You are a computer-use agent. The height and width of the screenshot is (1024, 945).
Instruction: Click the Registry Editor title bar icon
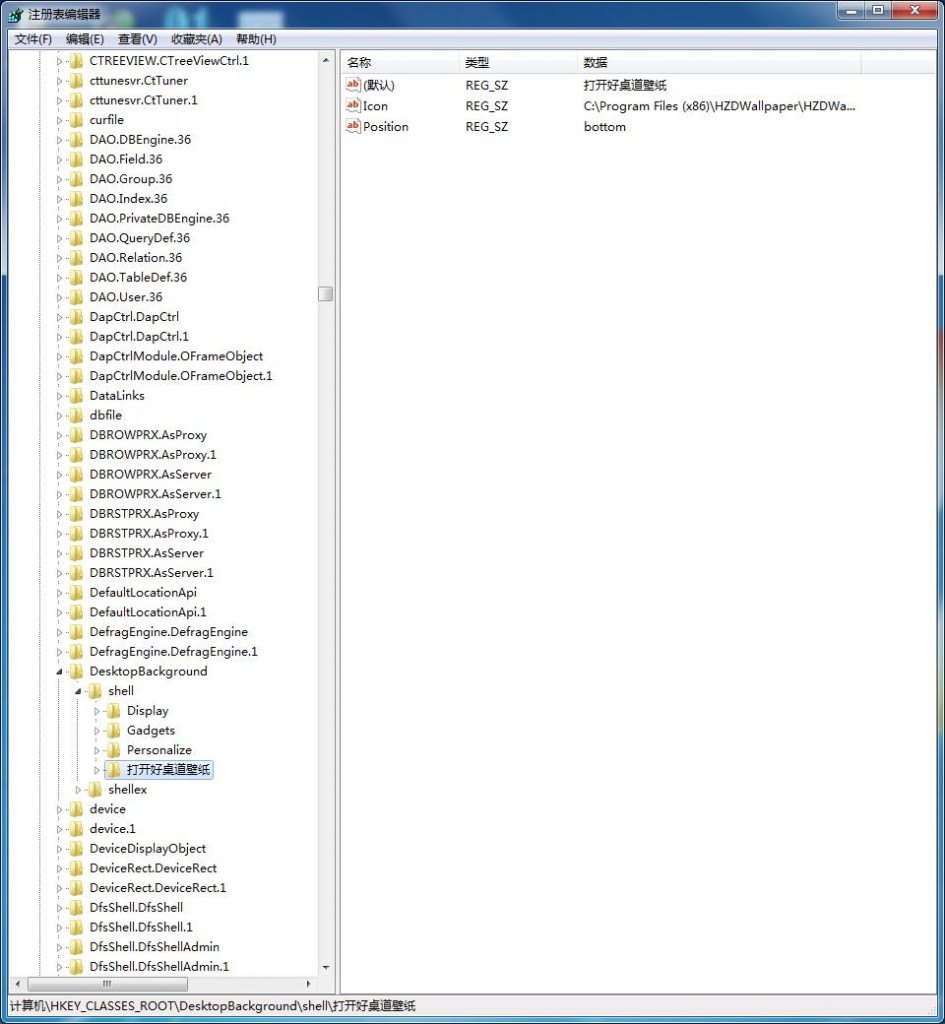pos(16,14)
